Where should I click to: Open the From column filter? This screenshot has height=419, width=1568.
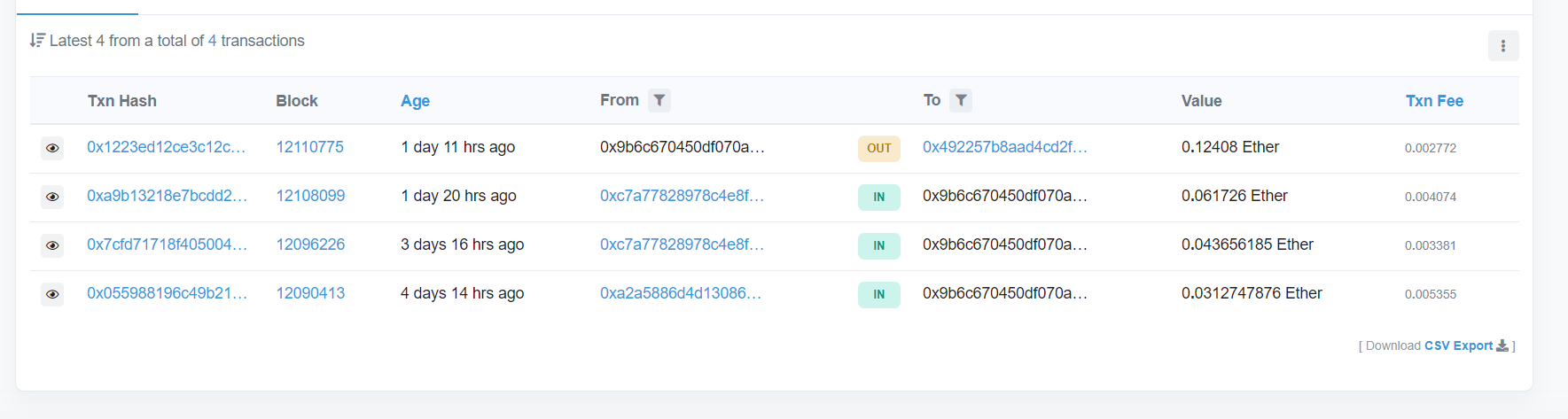pos(659,101)
